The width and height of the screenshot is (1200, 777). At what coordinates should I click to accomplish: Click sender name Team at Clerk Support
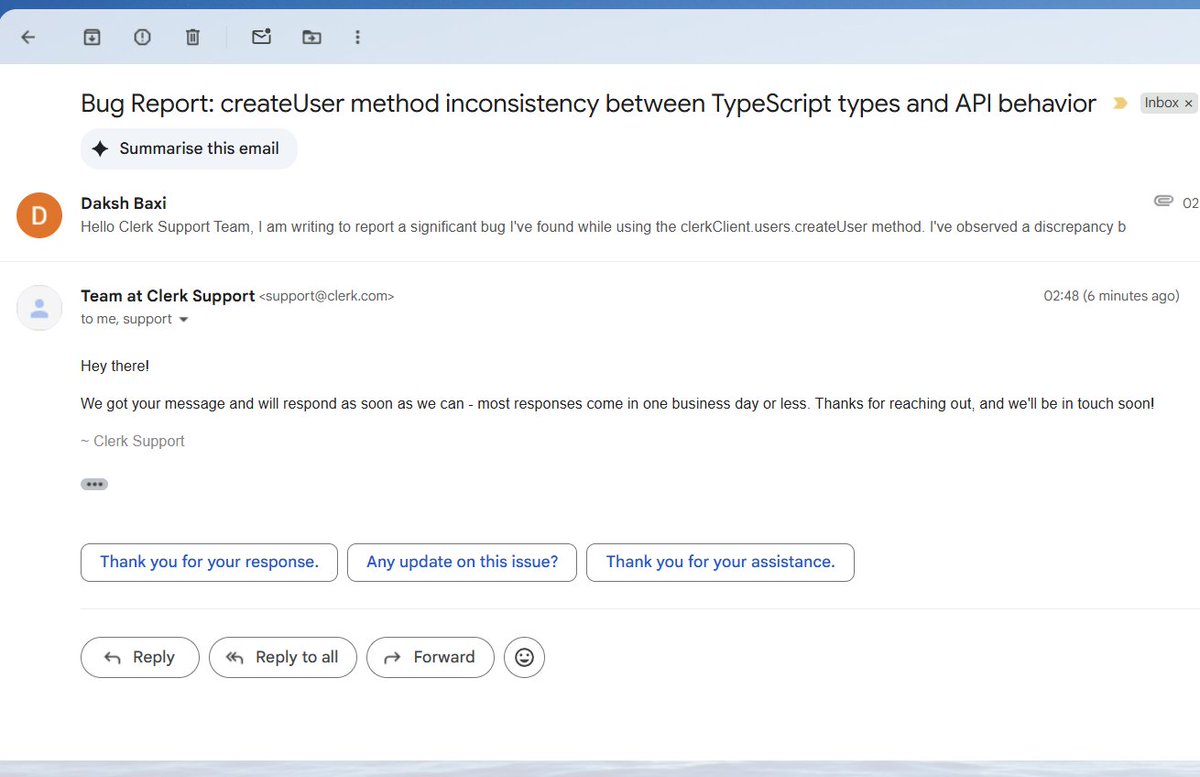[x=168, y=296]
